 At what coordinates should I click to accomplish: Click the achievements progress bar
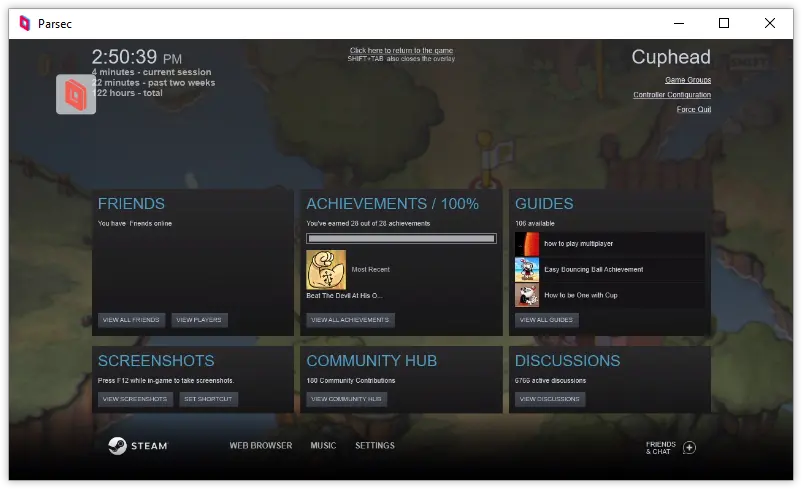point(401,239)
